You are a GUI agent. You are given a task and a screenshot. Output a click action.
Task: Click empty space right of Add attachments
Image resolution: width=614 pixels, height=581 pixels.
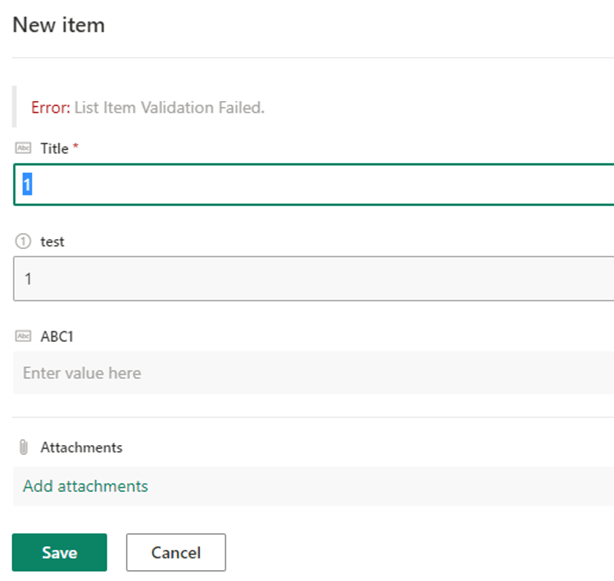(380, 486)
